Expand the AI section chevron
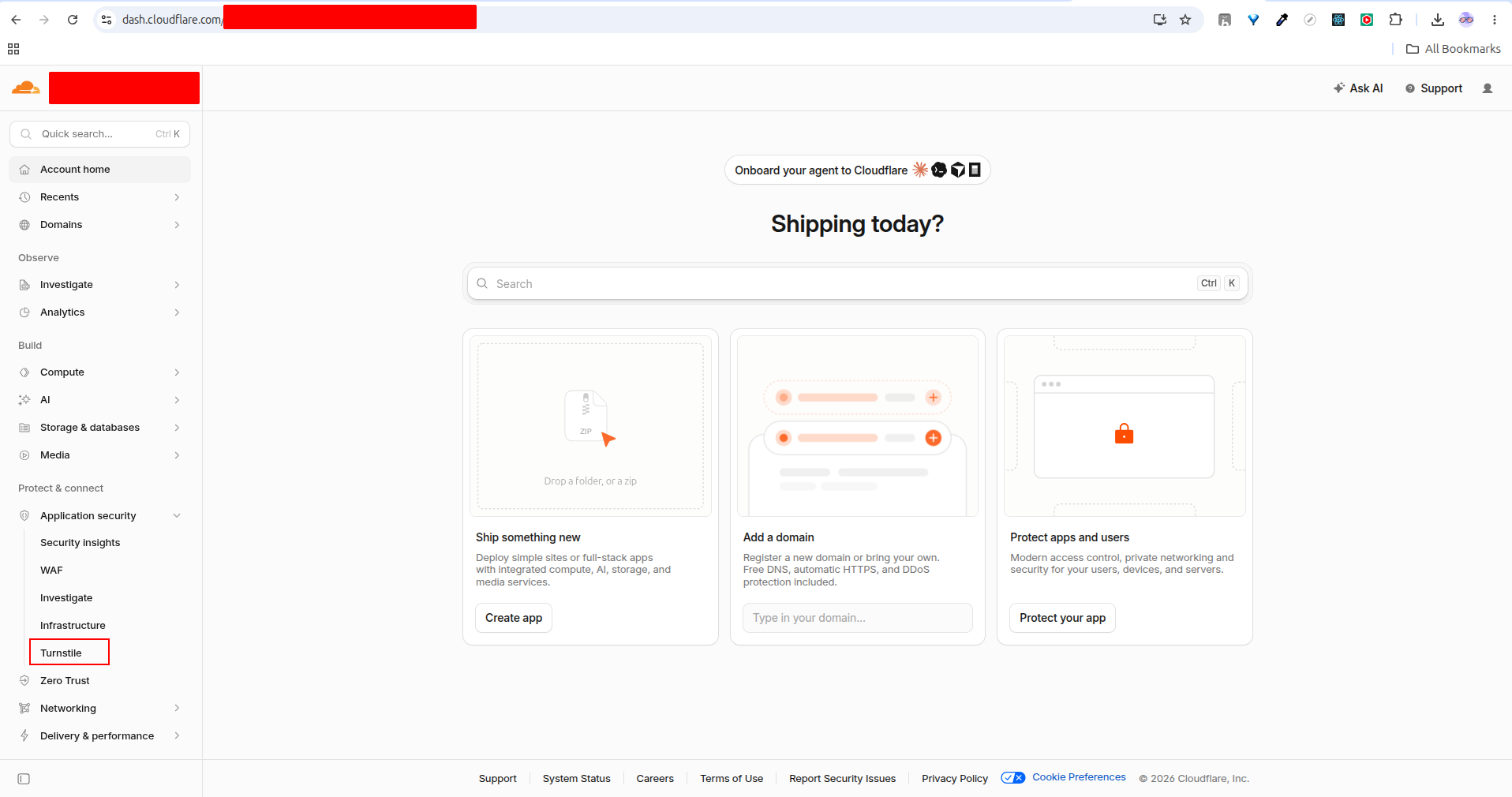 point(177,400)
